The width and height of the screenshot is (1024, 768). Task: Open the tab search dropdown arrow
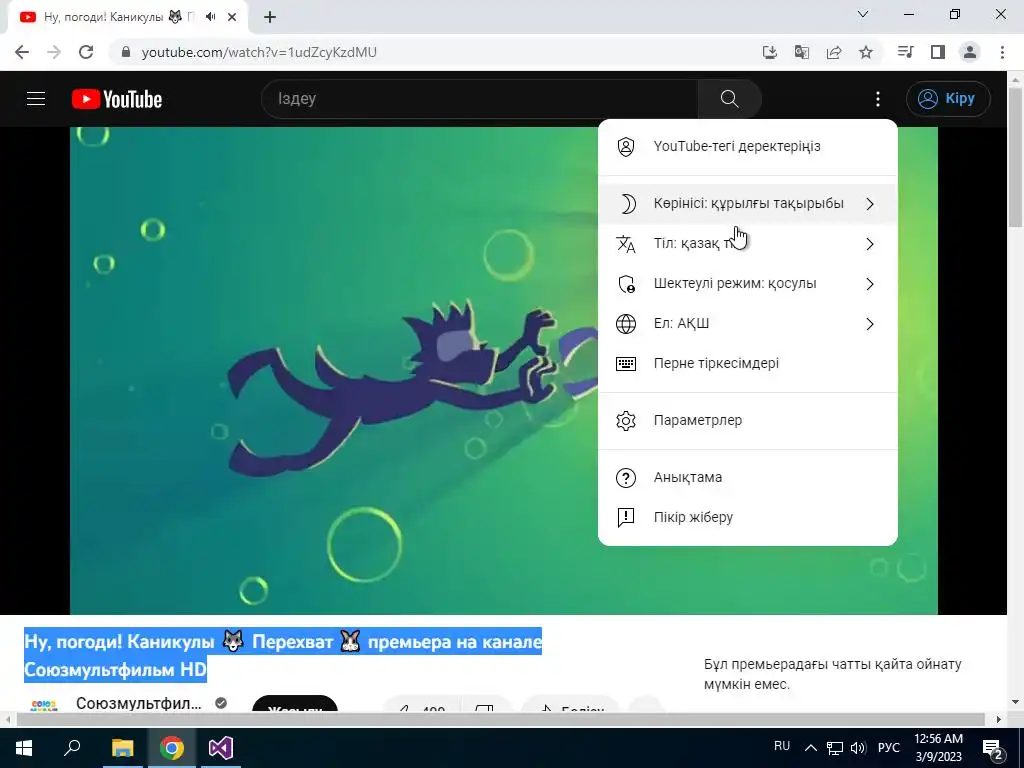tap(863, 14)
